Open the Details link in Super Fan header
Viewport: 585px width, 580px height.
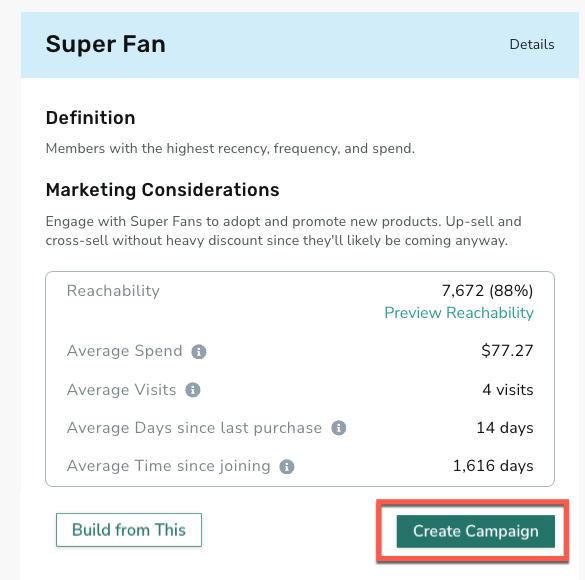coord(532,44)
